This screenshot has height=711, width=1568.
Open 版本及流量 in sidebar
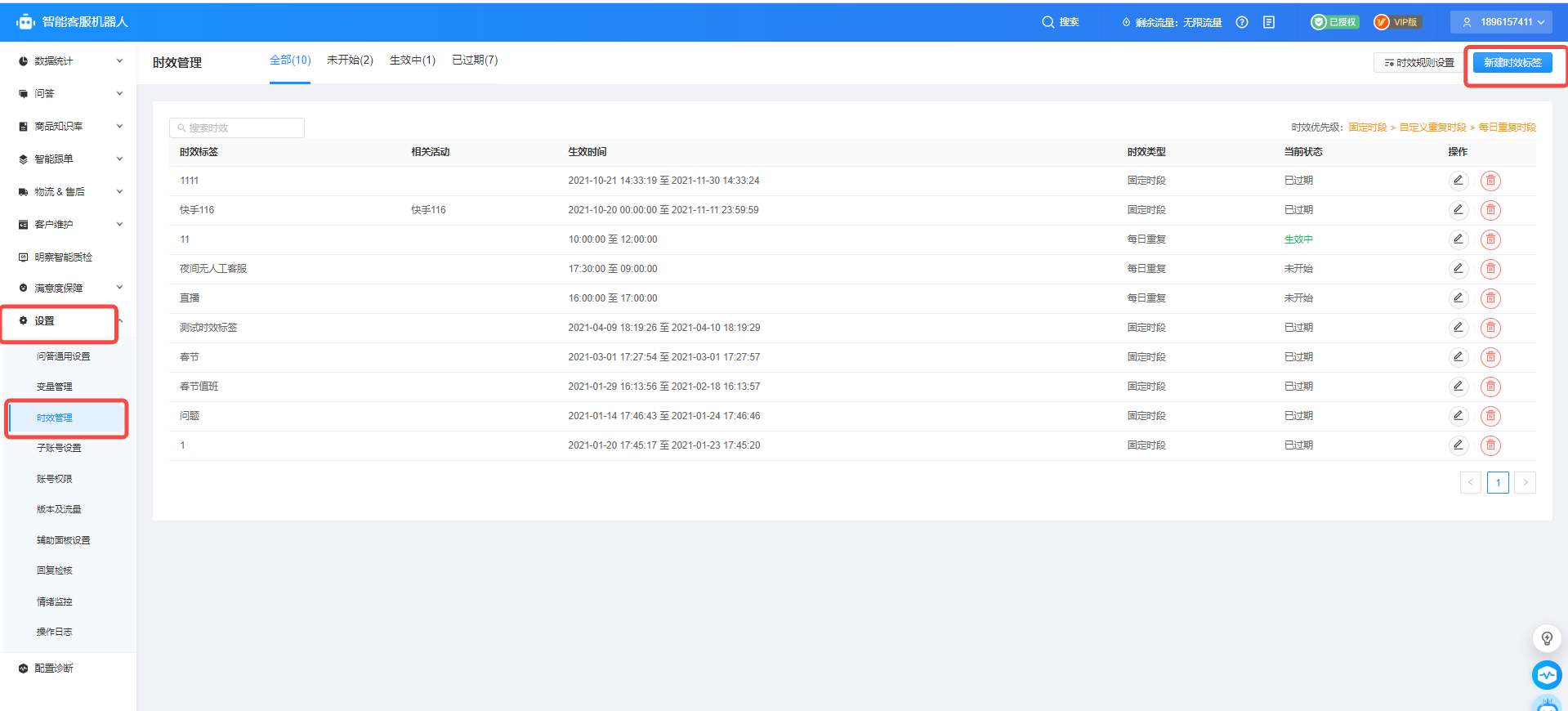(59, 509)
